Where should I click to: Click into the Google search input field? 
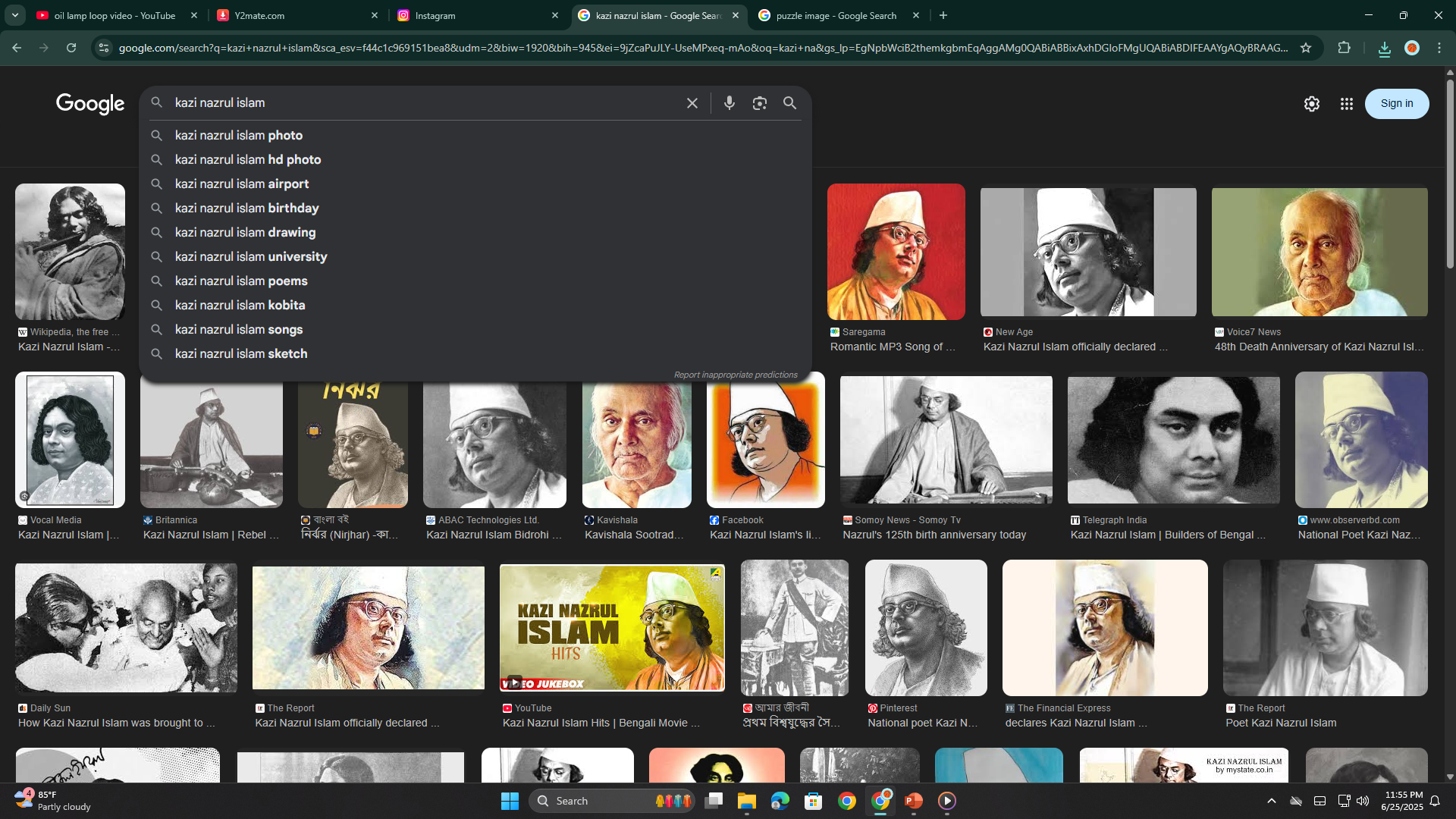coord(425,102)
